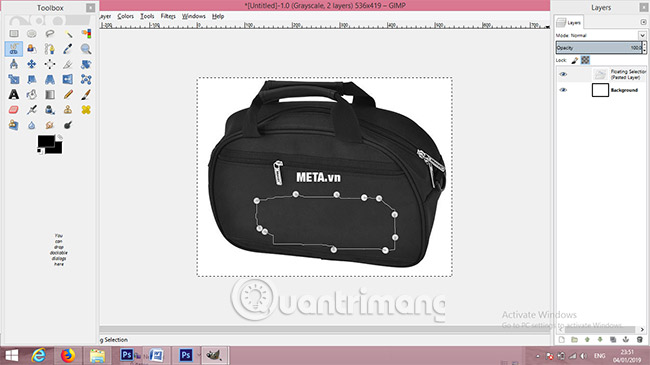The image size is (650, 365).
Task: Click the layer Opacity slider
Action: click(x=599, y=48)
